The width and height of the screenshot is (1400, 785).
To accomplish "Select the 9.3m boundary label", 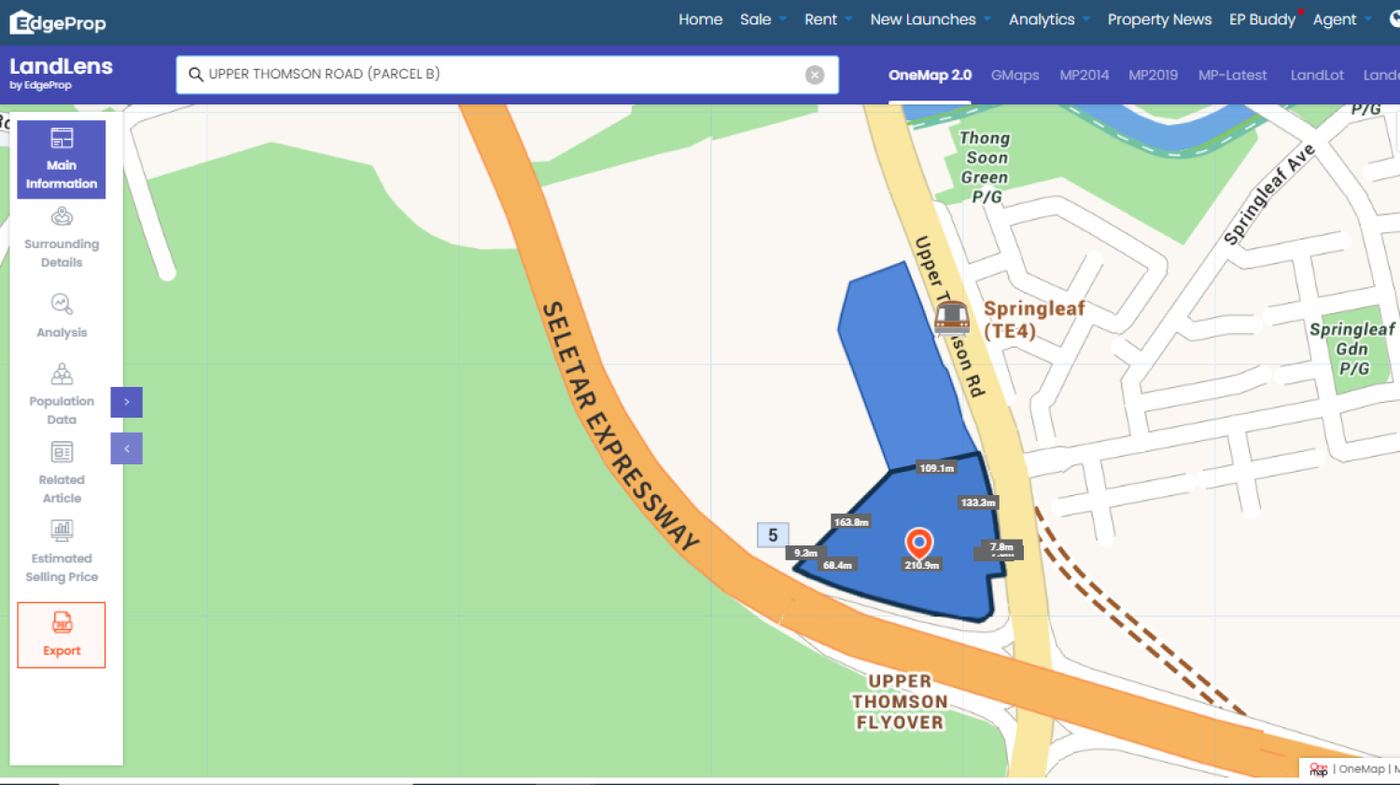I will pyautogui.click(x=804, y=552).
